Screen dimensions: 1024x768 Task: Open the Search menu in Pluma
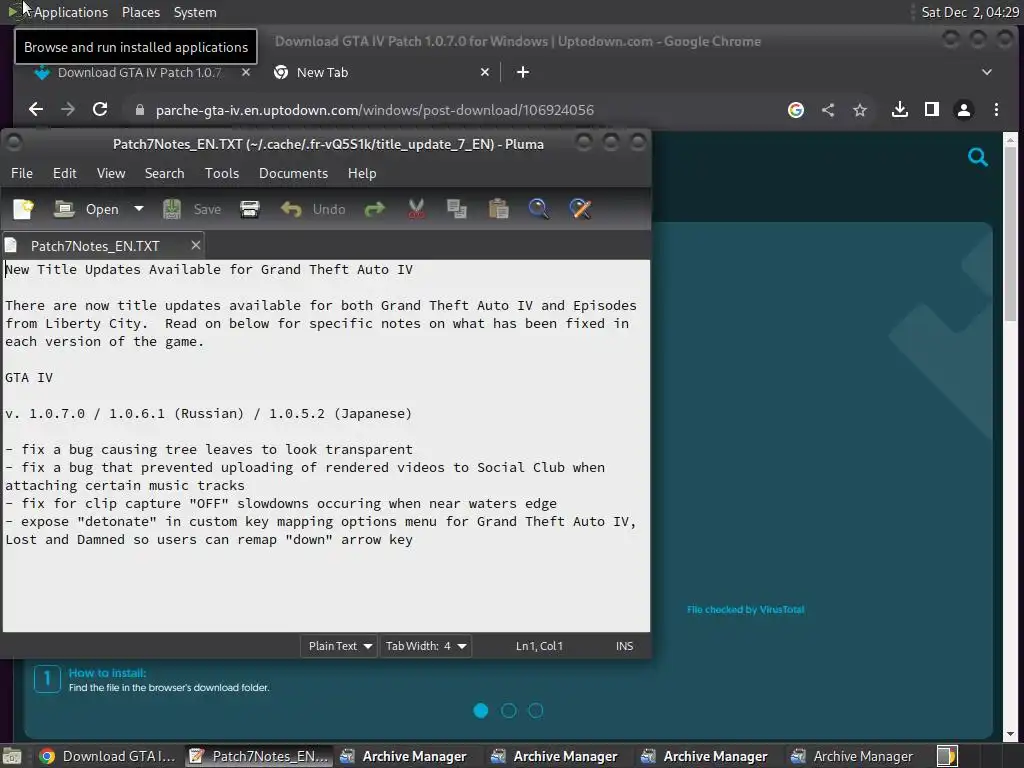pos(165,173)
